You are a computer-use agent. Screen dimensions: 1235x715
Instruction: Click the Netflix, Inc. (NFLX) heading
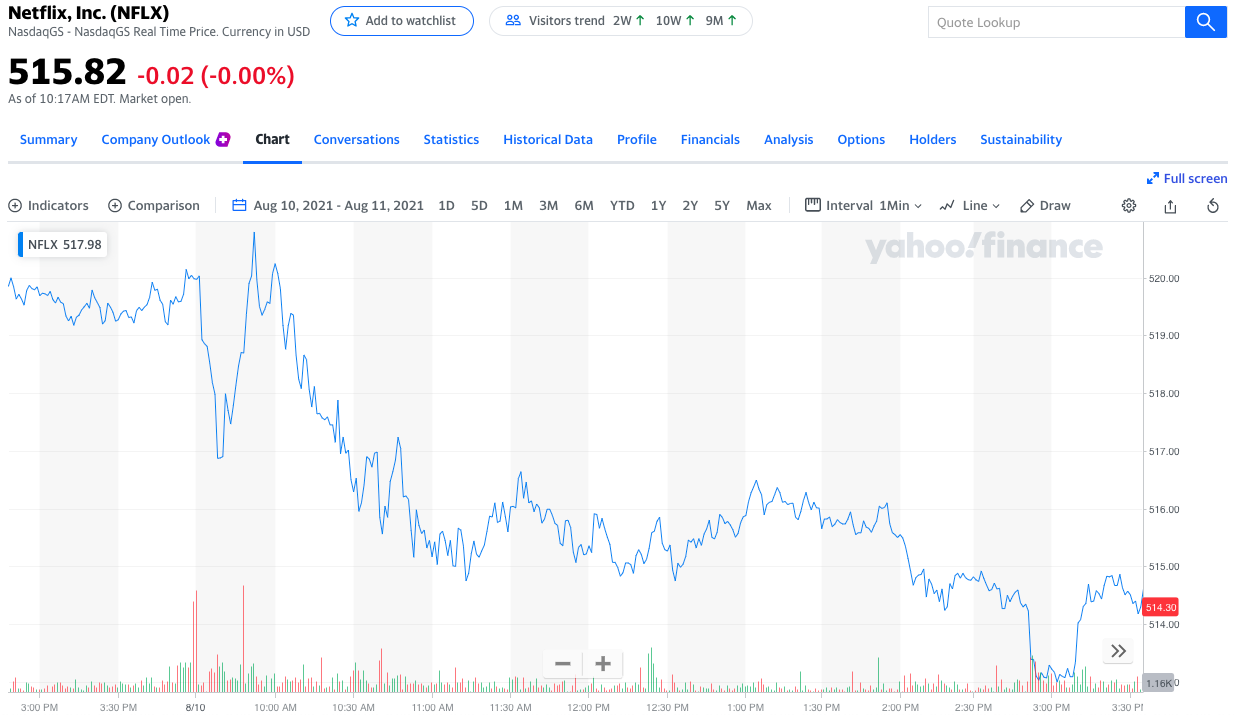88,13
